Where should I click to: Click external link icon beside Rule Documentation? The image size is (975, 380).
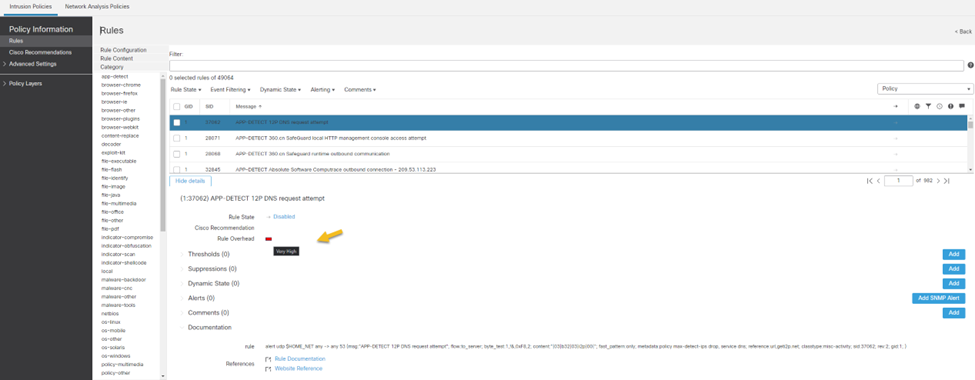tap(268, 359)
